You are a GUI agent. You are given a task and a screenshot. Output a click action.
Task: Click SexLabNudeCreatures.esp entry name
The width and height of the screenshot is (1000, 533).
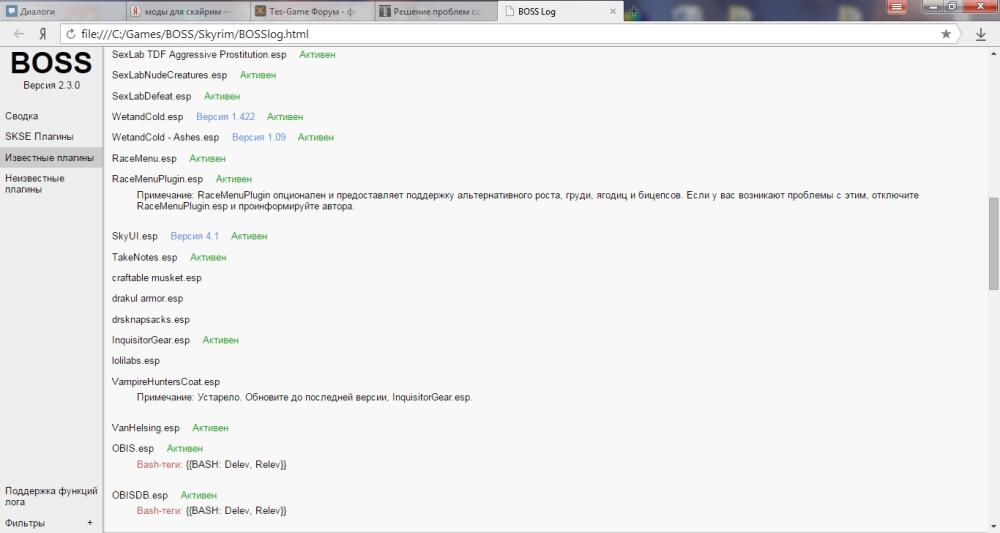coord(170,75)
